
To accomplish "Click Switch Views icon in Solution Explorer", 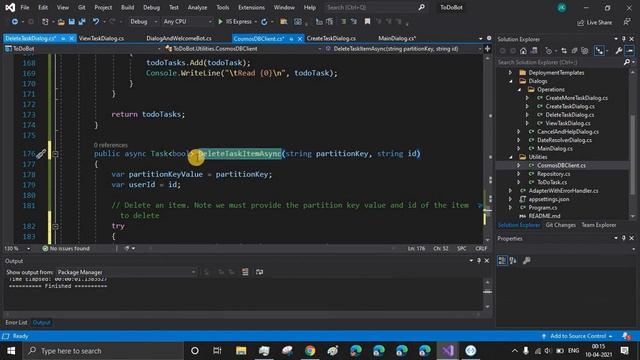I will tap(534, 51).
